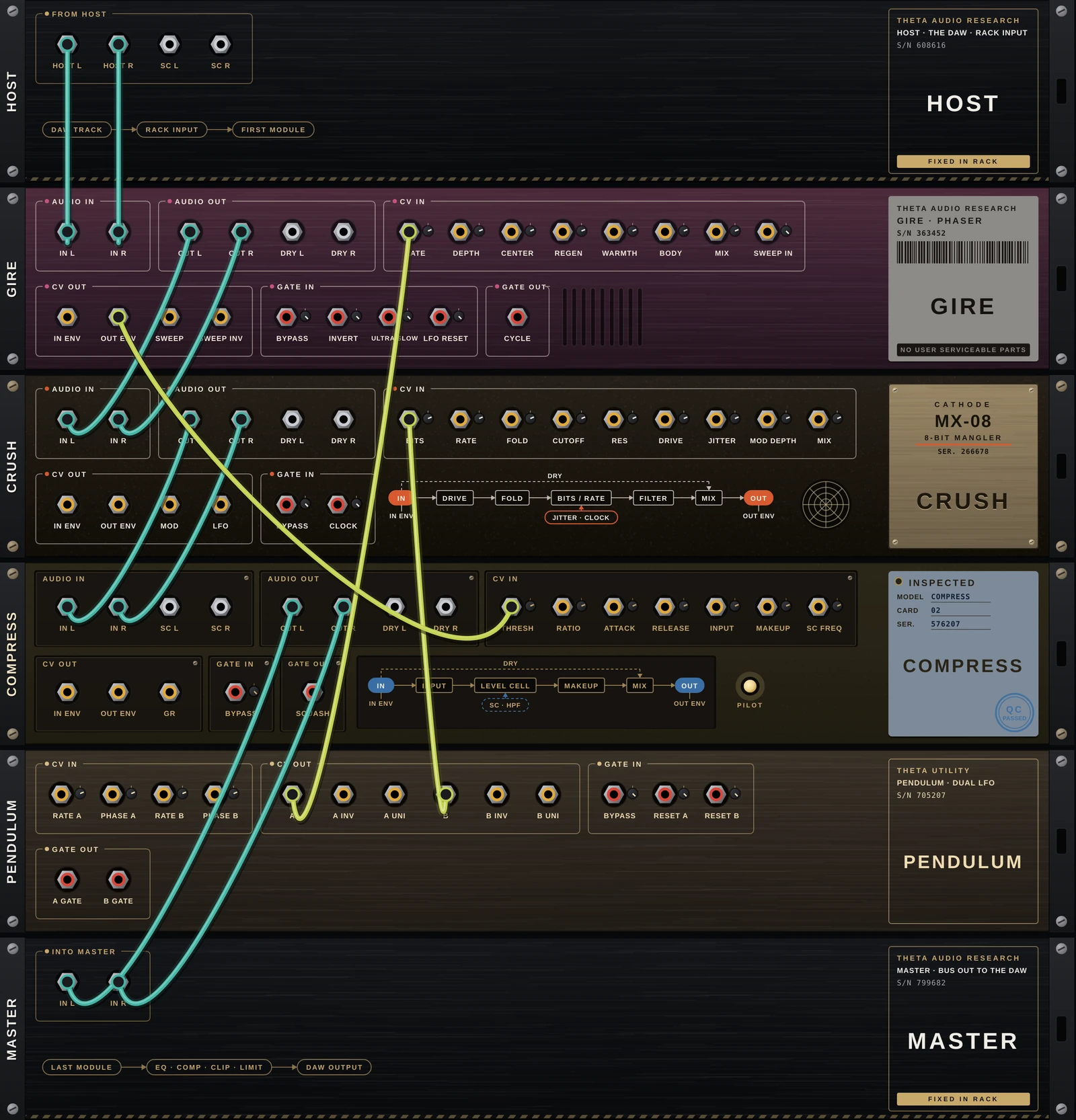Click Crush CUTOFF CV input jack
The width and height of the screenshot is (1076, 1120).
click(x=562, y=419)
